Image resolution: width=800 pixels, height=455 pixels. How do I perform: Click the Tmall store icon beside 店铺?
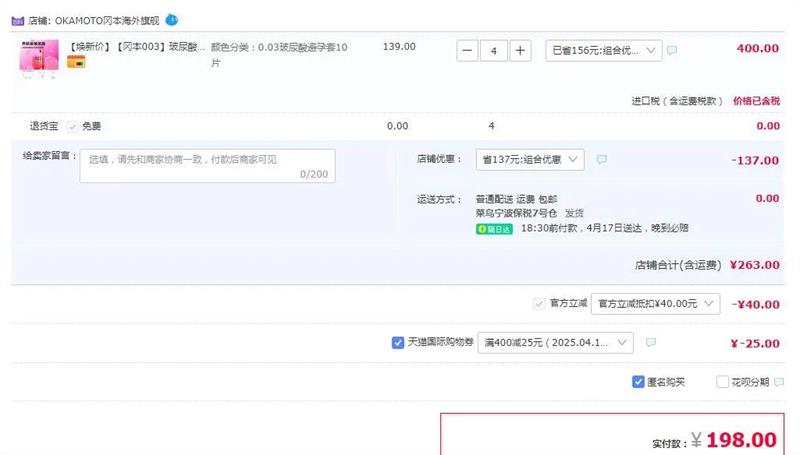point(18,20)
